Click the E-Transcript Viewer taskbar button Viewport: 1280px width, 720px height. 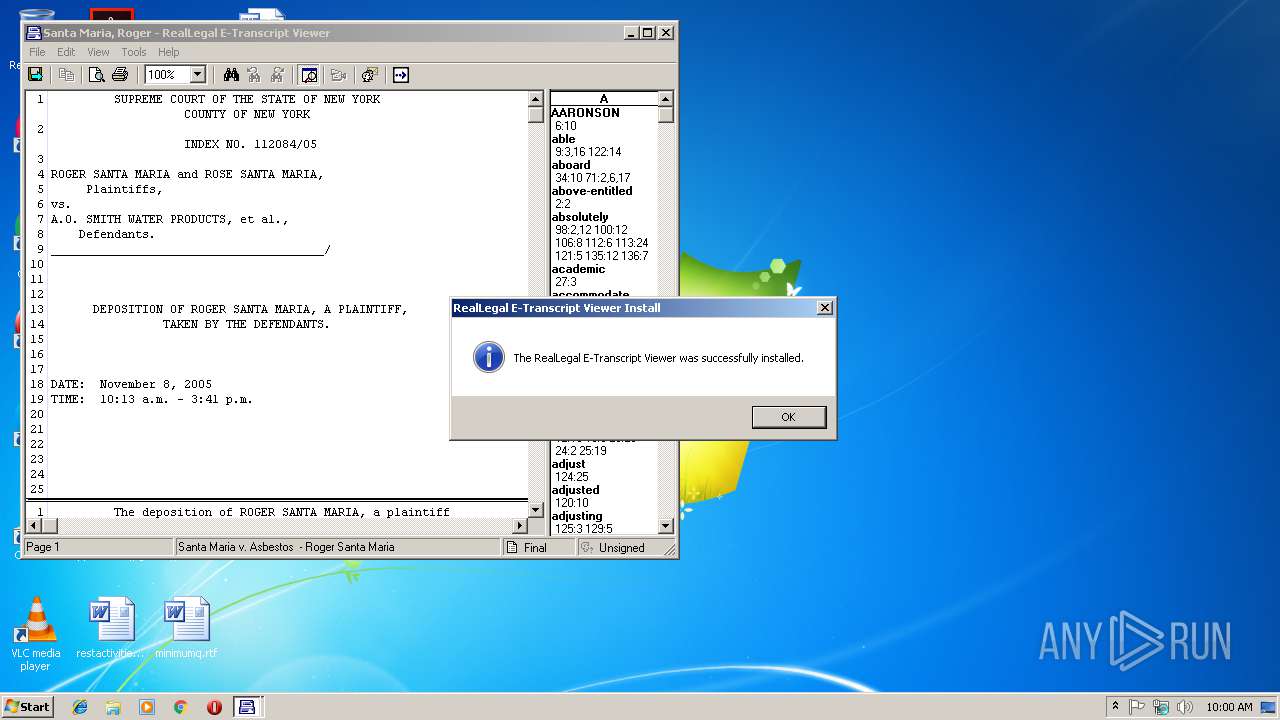coord(247,707)
